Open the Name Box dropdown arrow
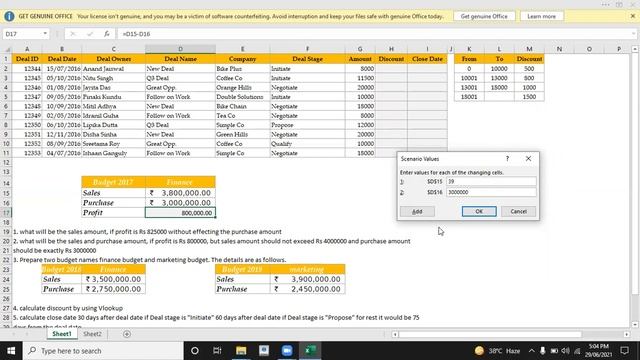This screenshot has width=640, height=360. 45,33
